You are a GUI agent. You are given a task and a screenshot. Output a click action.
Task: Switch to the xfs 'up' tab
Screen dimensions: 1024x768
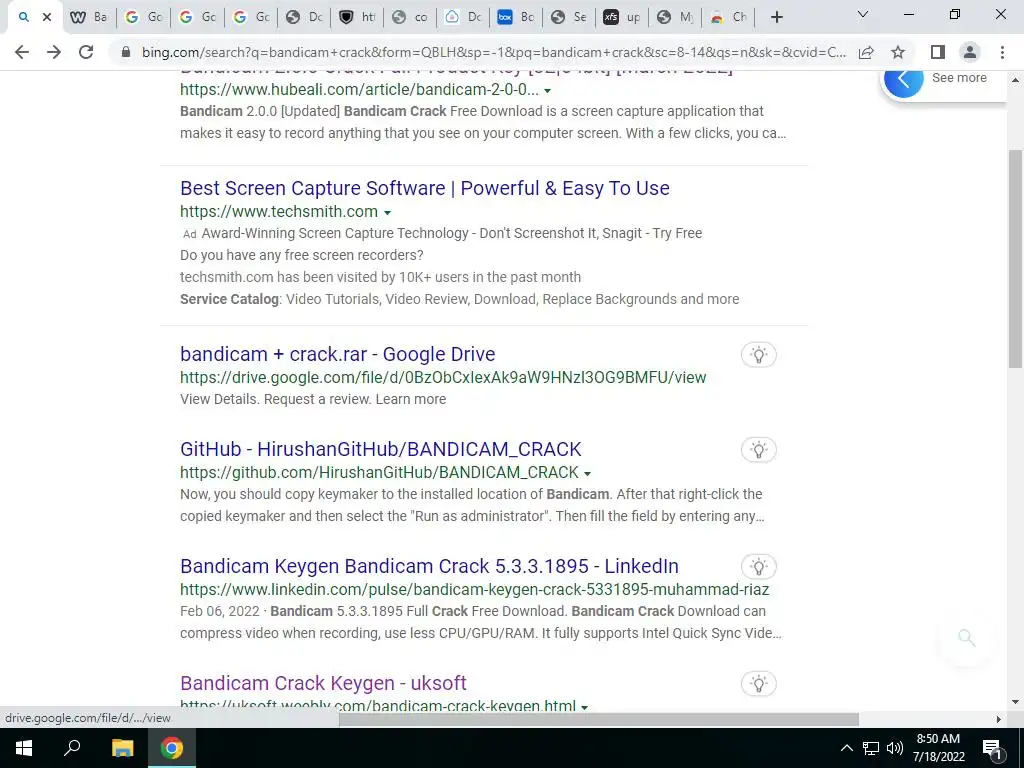(x=622, y=18)
